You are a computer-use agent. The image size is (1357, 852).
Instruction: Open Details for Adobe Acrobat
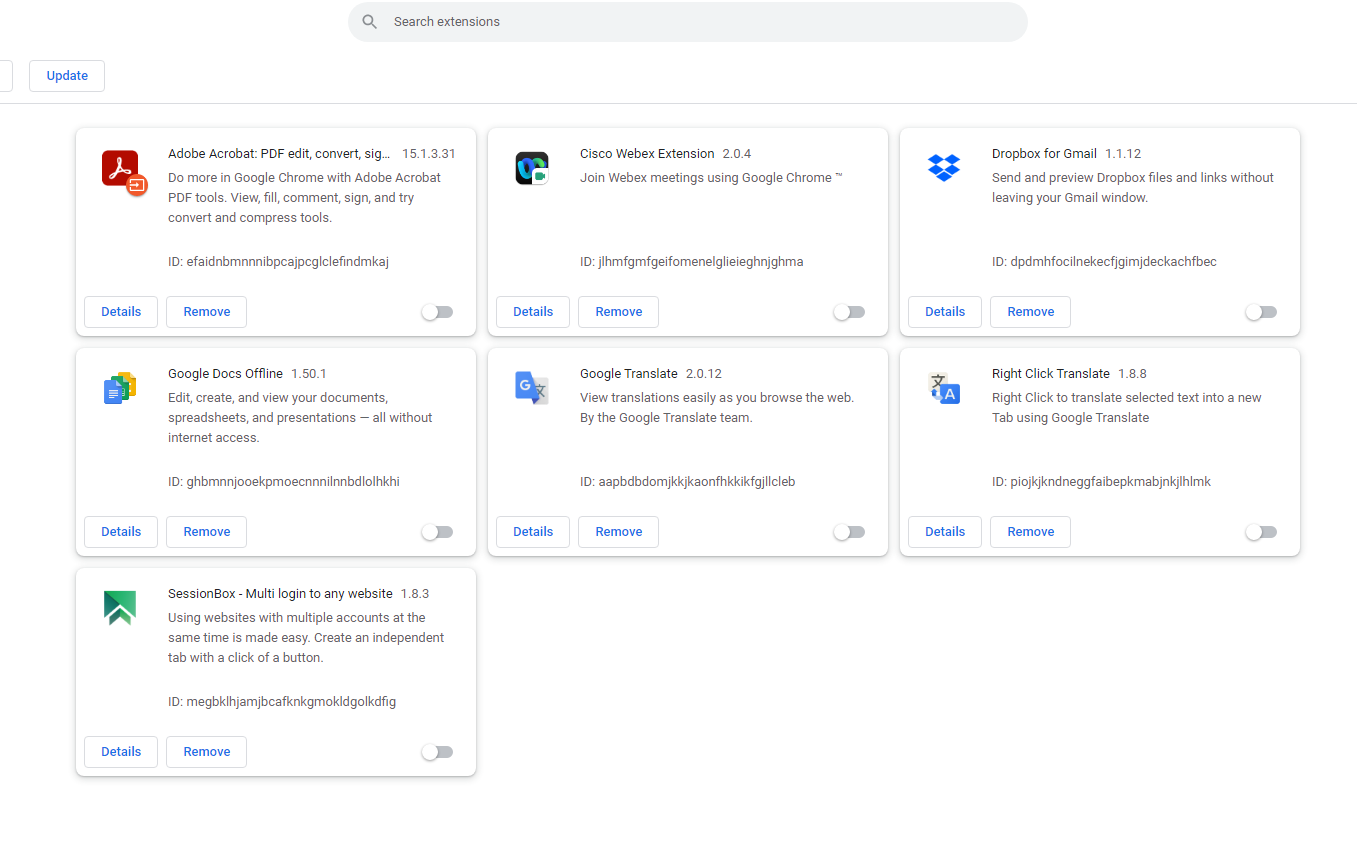tap(121, 312)
